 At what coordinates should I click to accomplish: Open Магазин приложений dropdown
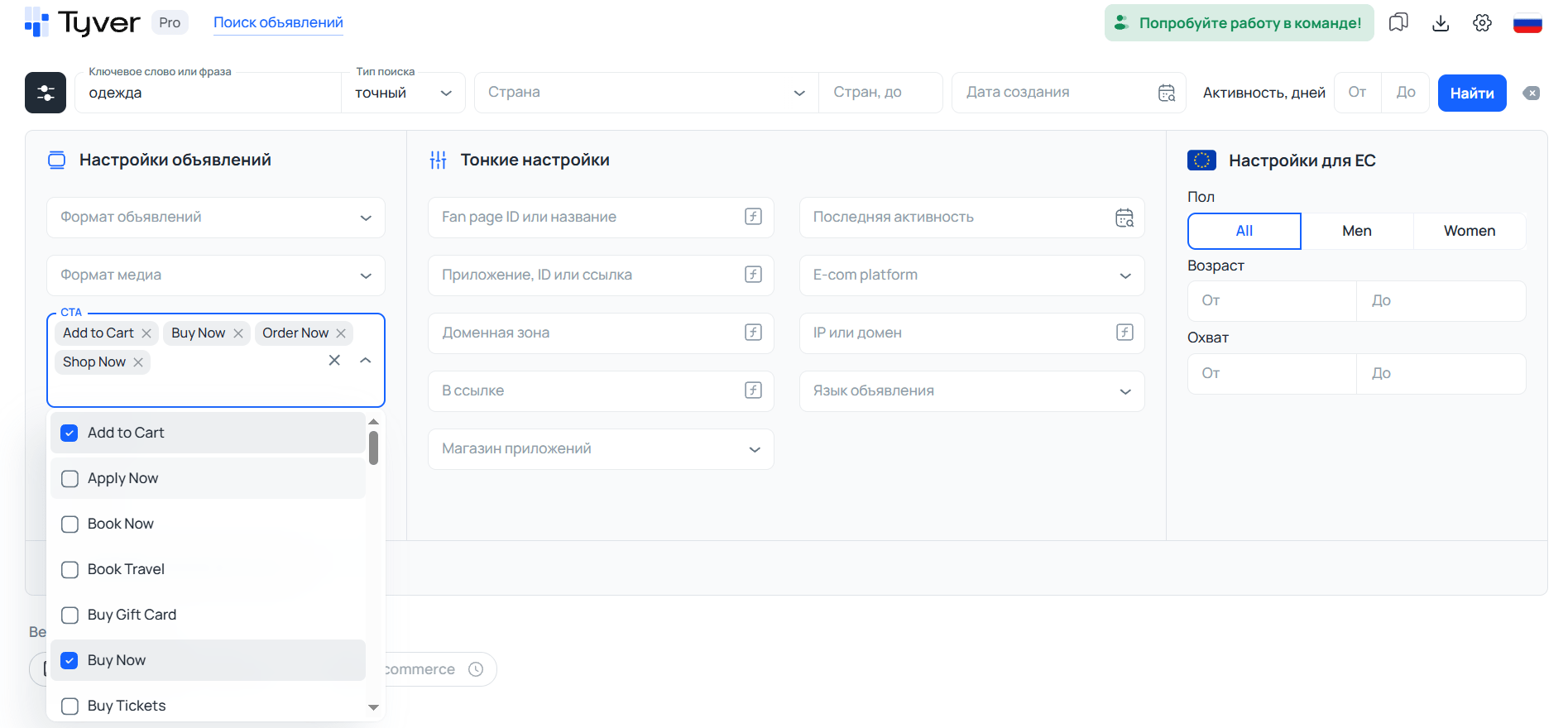pos(601,449)
